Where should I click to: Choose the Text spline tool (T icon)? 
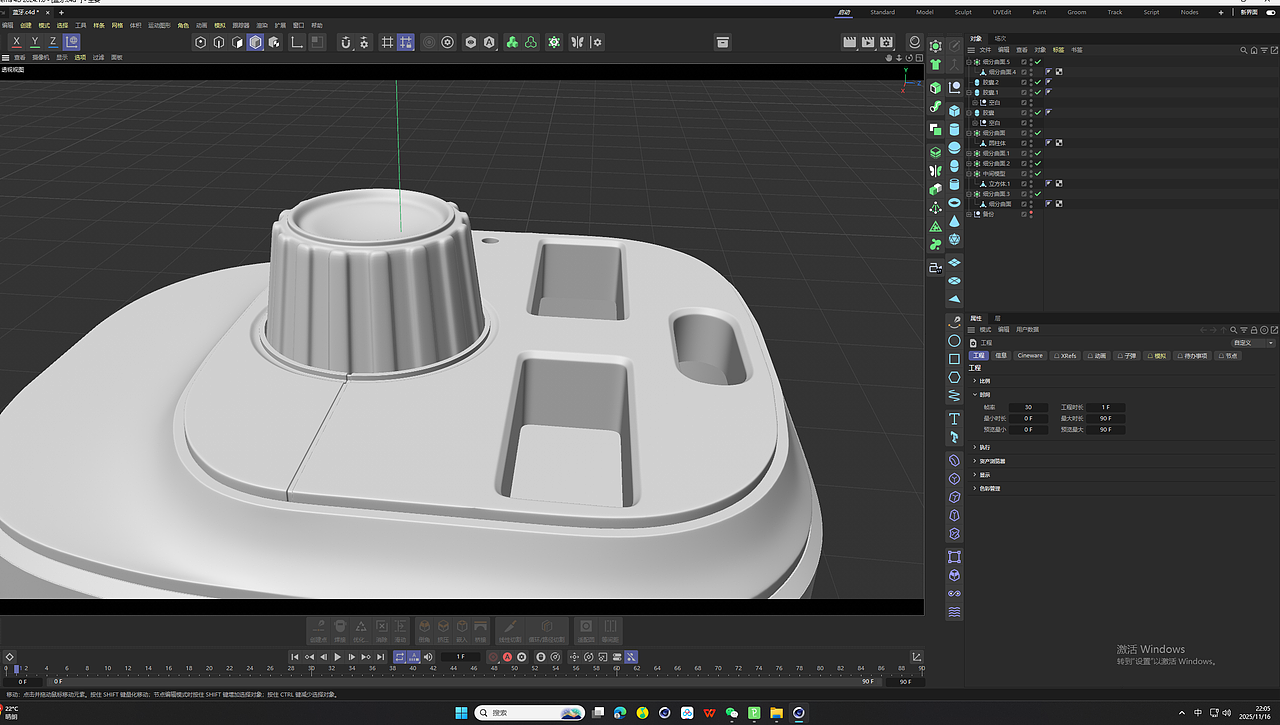coord(954,419)
